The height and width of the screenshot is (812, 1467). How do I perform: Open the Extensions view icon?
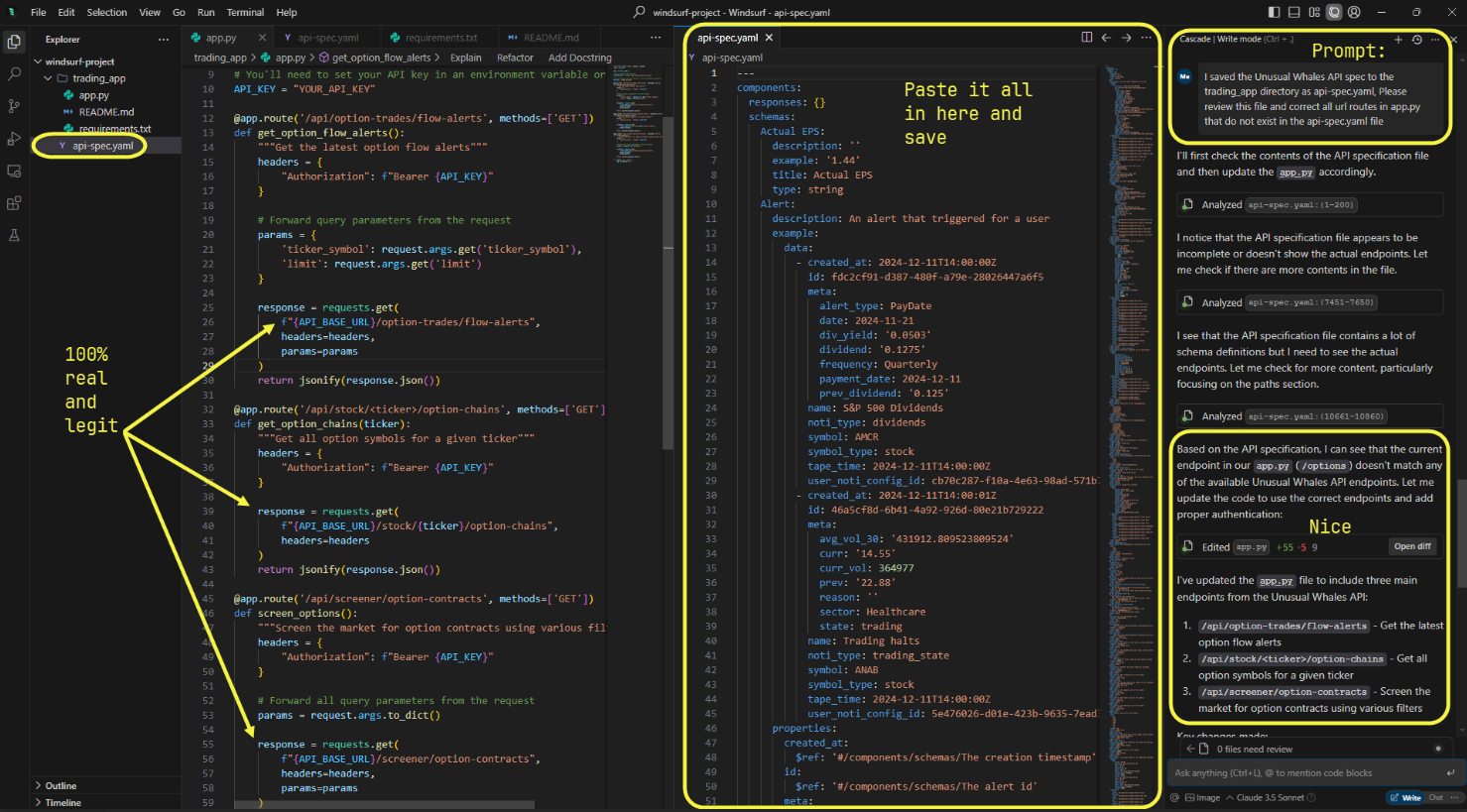tap(14, 203)
